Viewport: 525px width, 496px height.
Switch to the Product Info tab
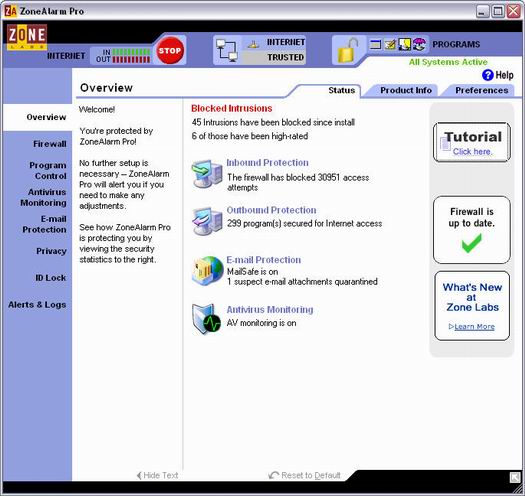[x=406, y=90]
